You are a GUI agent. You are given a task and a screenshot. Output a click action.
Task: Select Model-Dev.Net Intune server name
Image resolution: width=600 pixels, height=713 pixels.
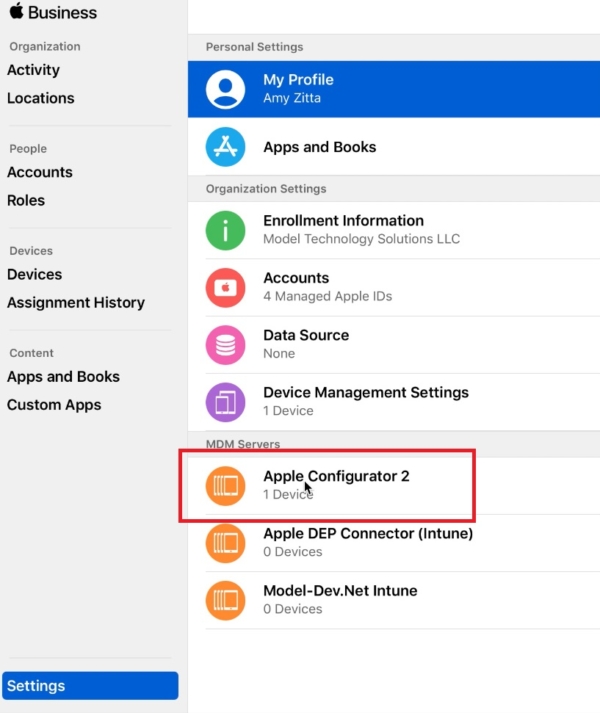(340, 591)
